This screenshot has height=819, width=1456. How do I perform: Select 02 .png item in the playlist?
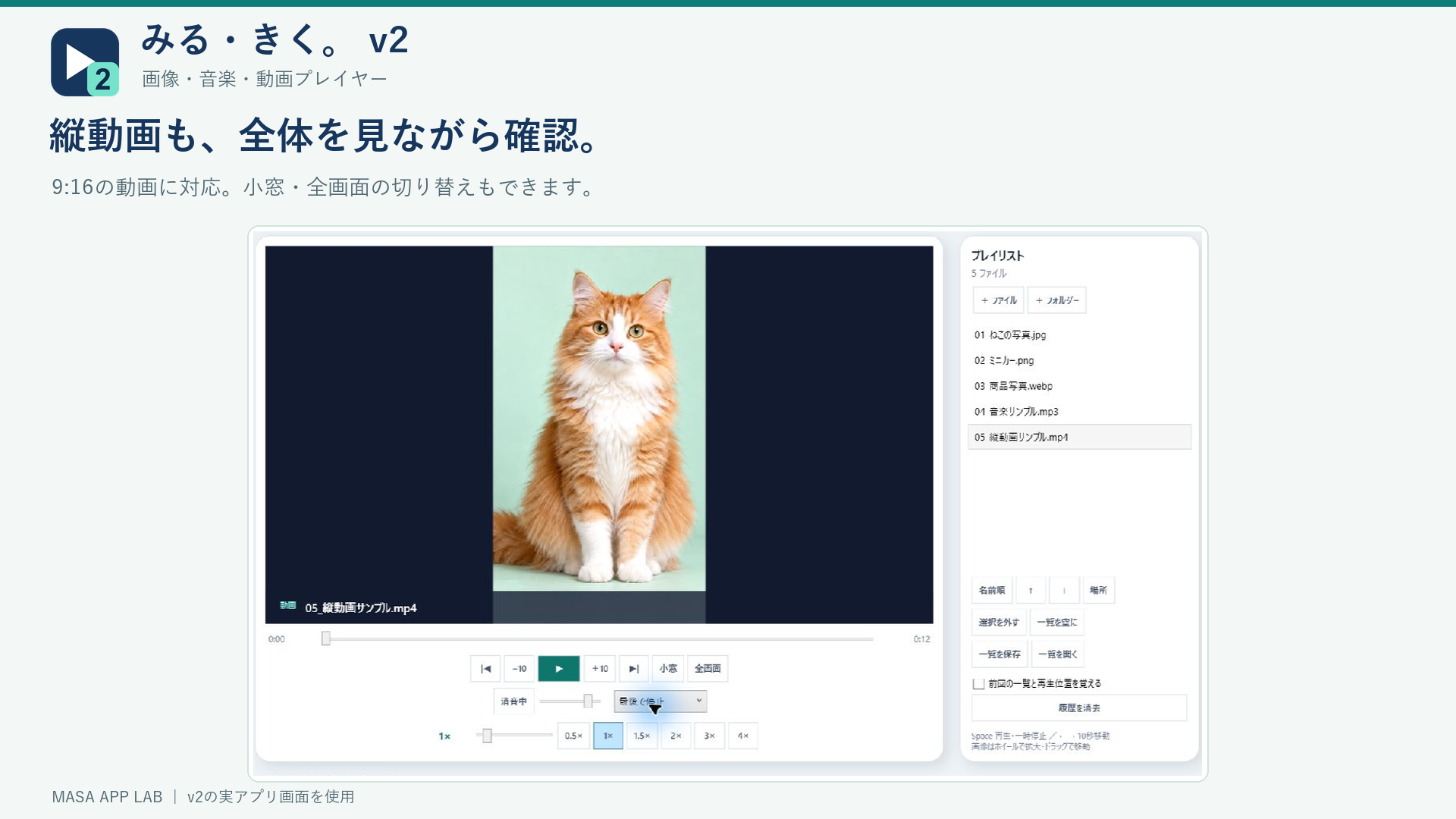point(1080,361)
